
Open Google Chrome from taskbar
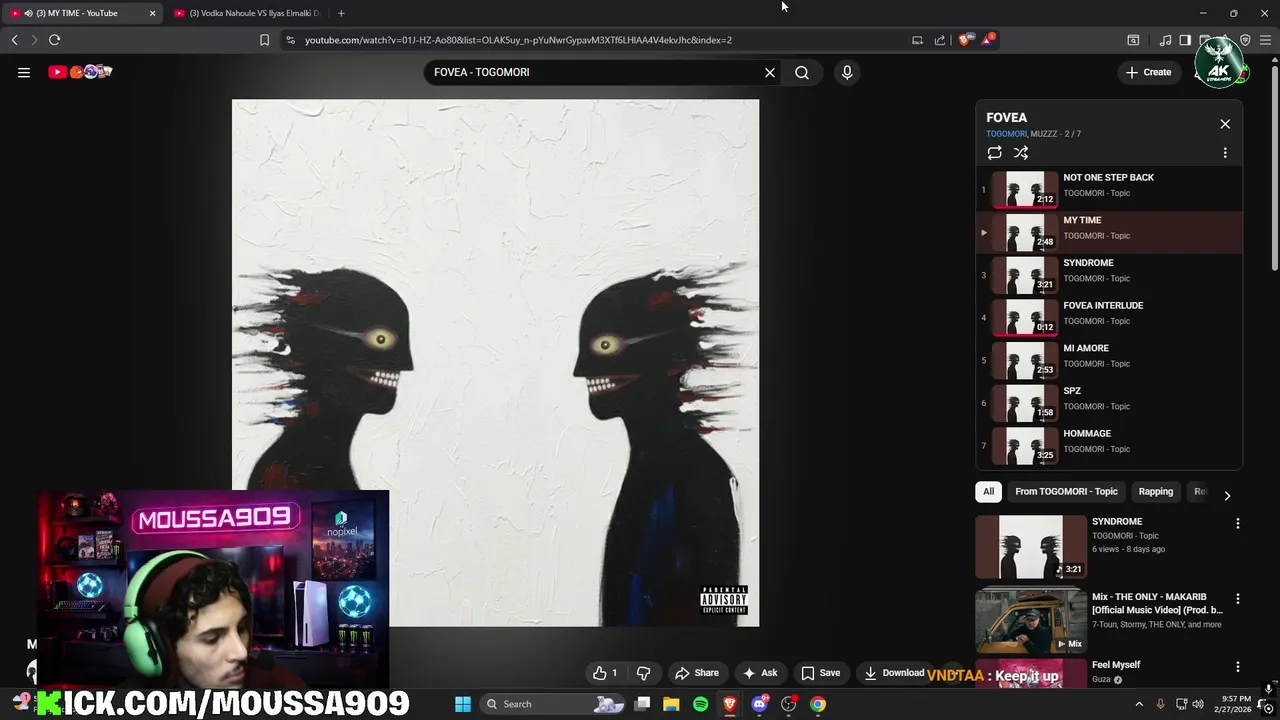point(818,704)
